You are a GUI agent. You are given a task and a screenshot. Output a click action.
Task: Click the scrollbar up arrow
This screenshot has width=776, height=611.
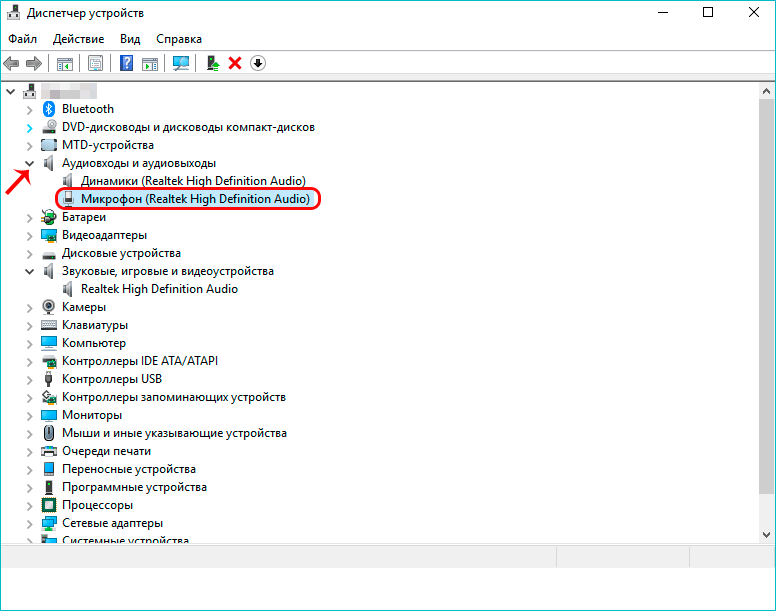[766, 91]
